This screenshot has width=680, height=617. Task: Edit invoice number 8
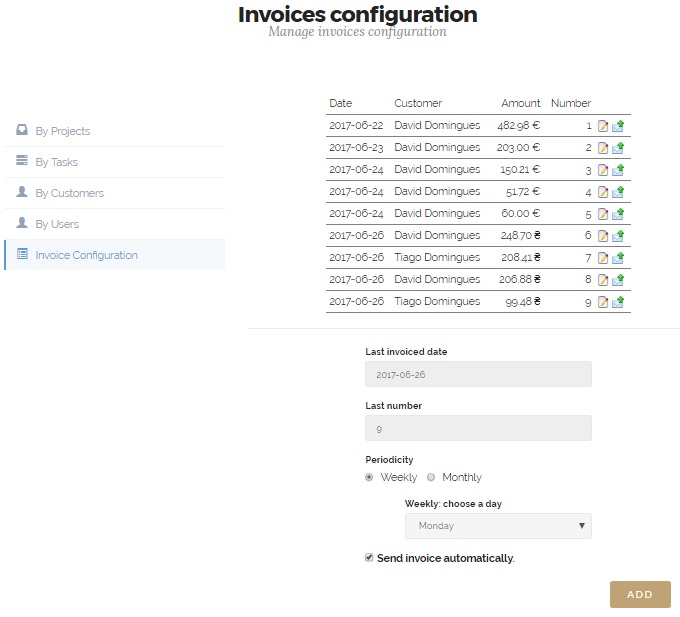click(603, 280)
